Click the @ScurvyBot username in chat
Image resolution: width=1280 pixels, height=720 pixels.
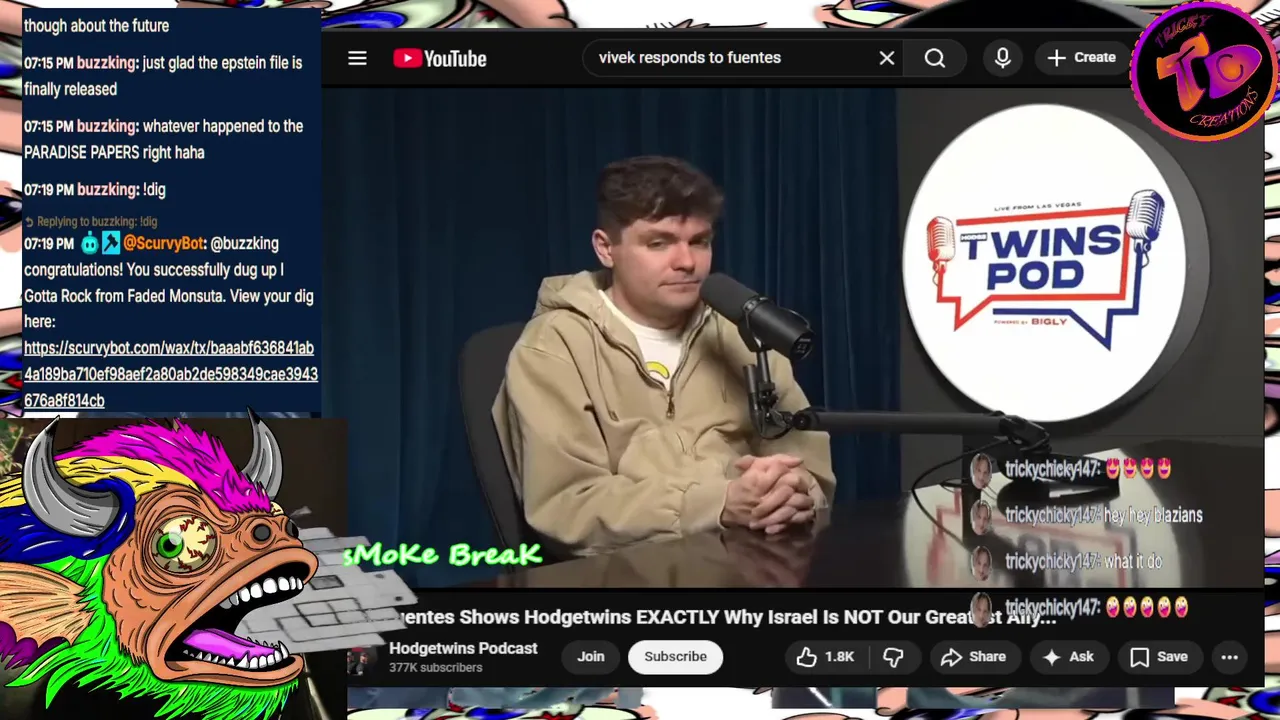164,243
